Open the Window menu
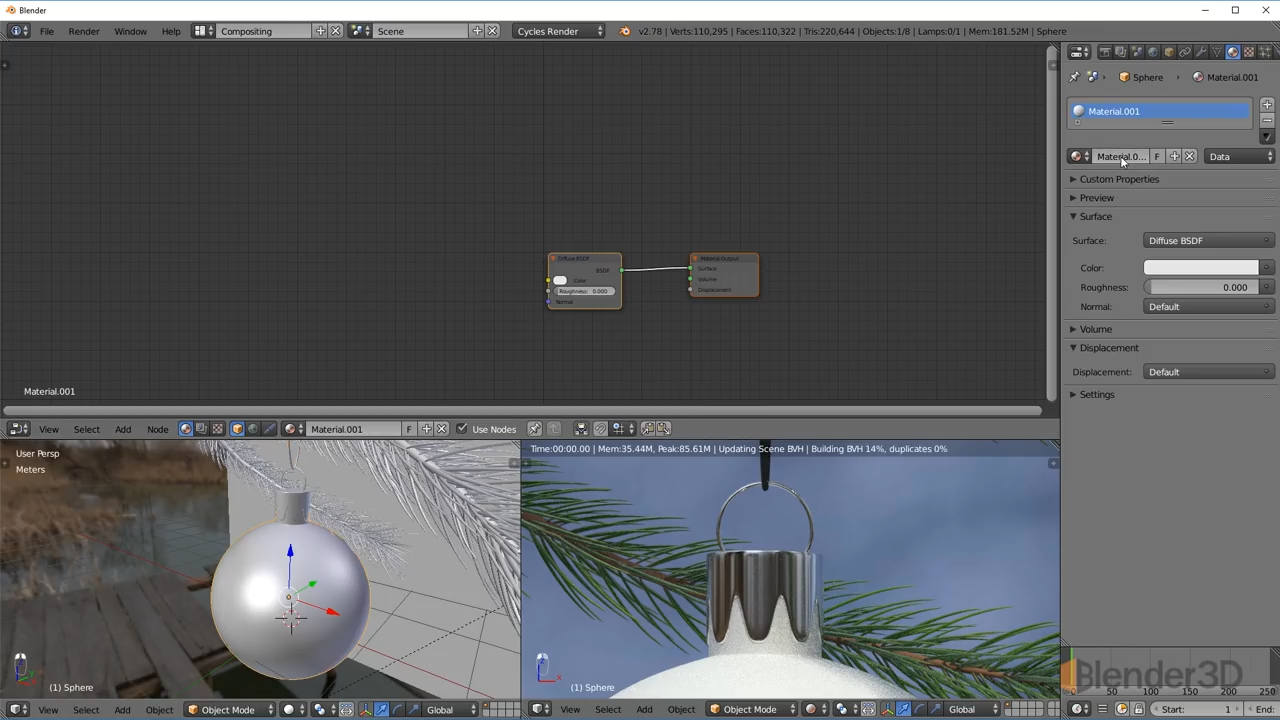 tap(130, 31)
